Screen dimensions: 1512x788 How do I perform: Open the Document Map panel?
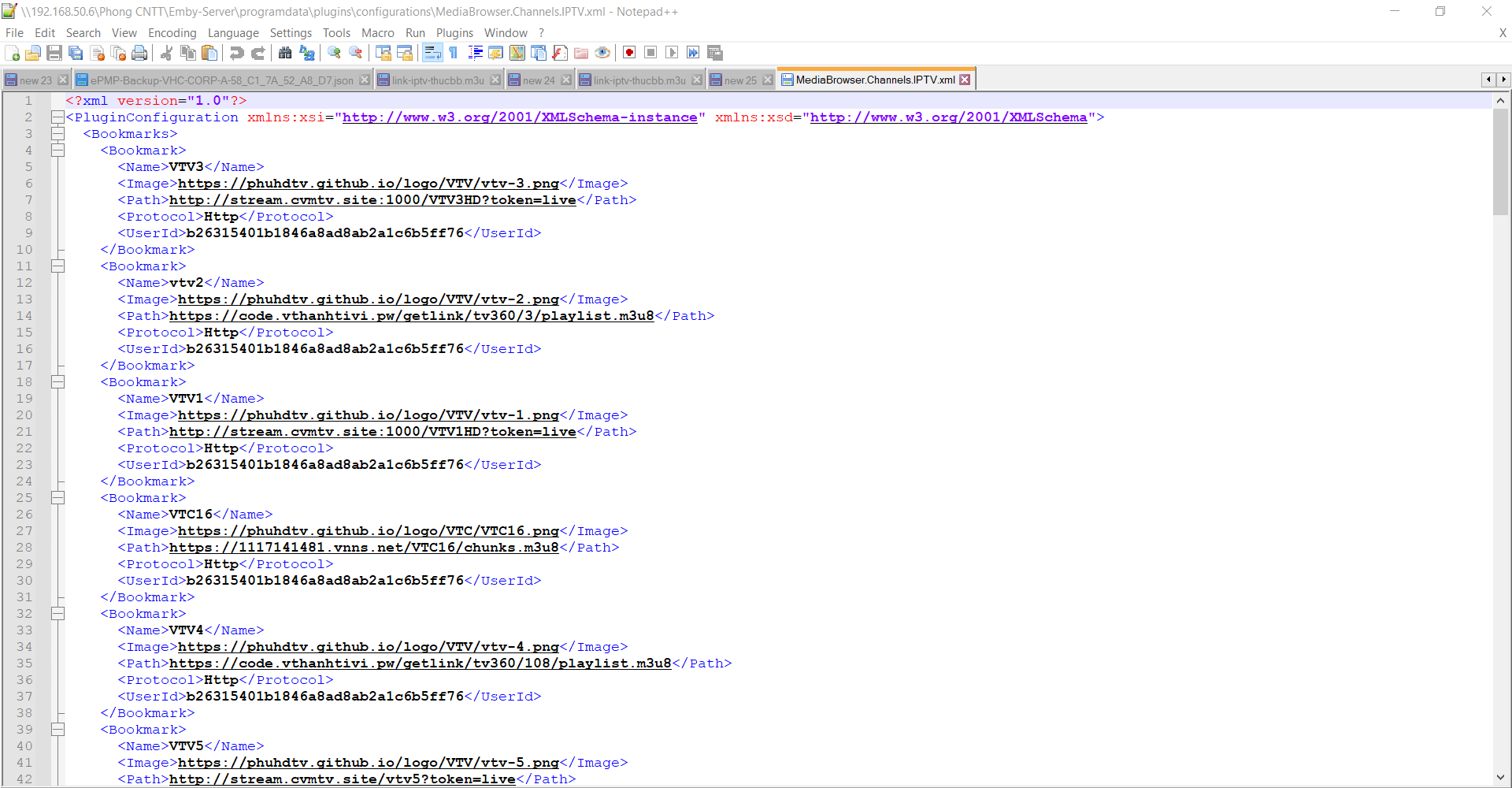click(x=517, y=53)
